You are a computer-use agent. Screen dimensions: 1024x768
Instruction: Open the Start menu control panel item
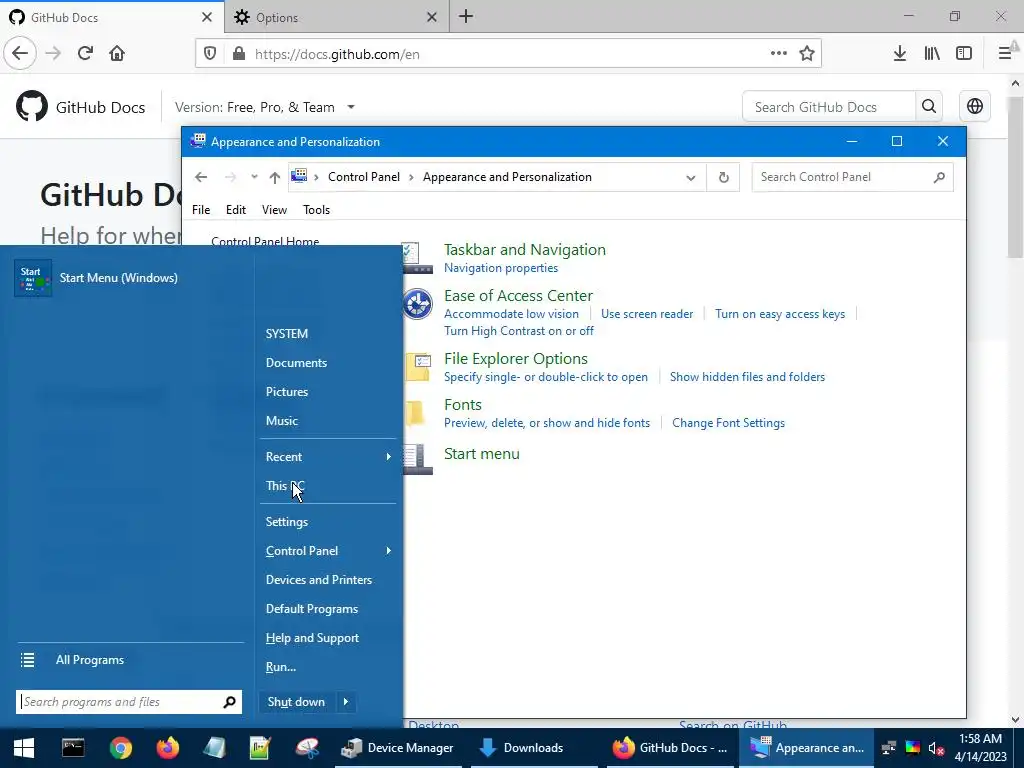coord(481,454)
